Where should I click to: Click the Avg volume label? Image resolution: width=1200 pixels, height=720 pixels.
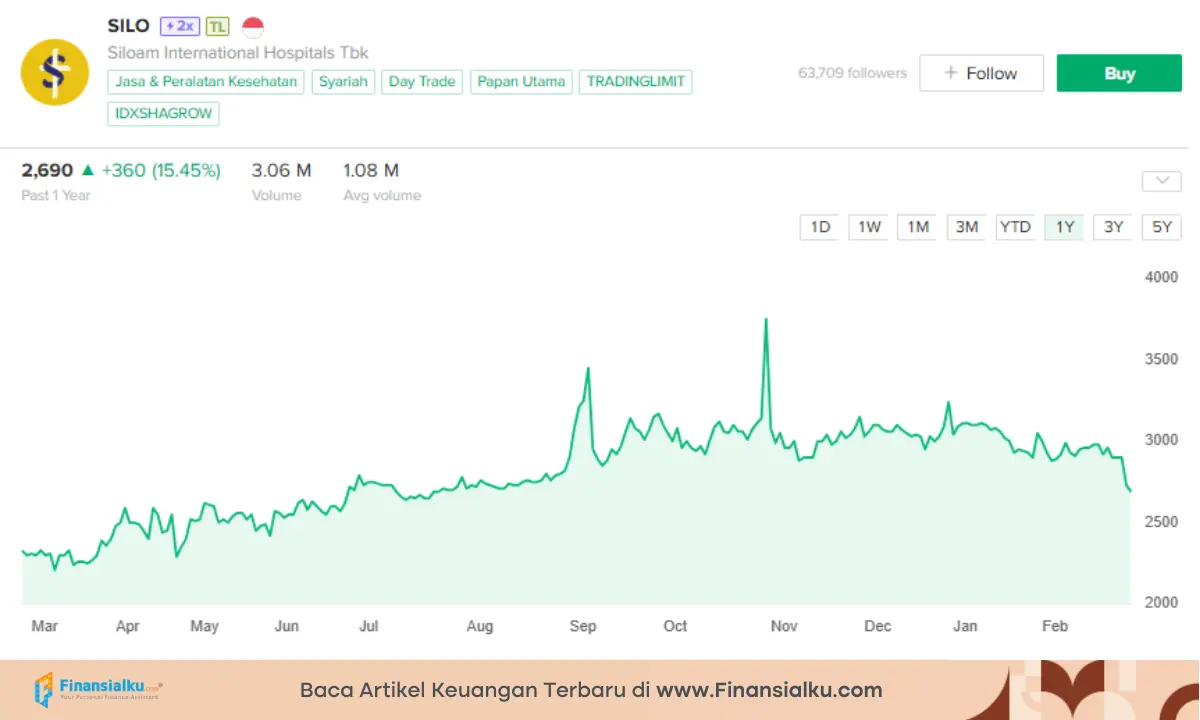[x=382, y=196]
